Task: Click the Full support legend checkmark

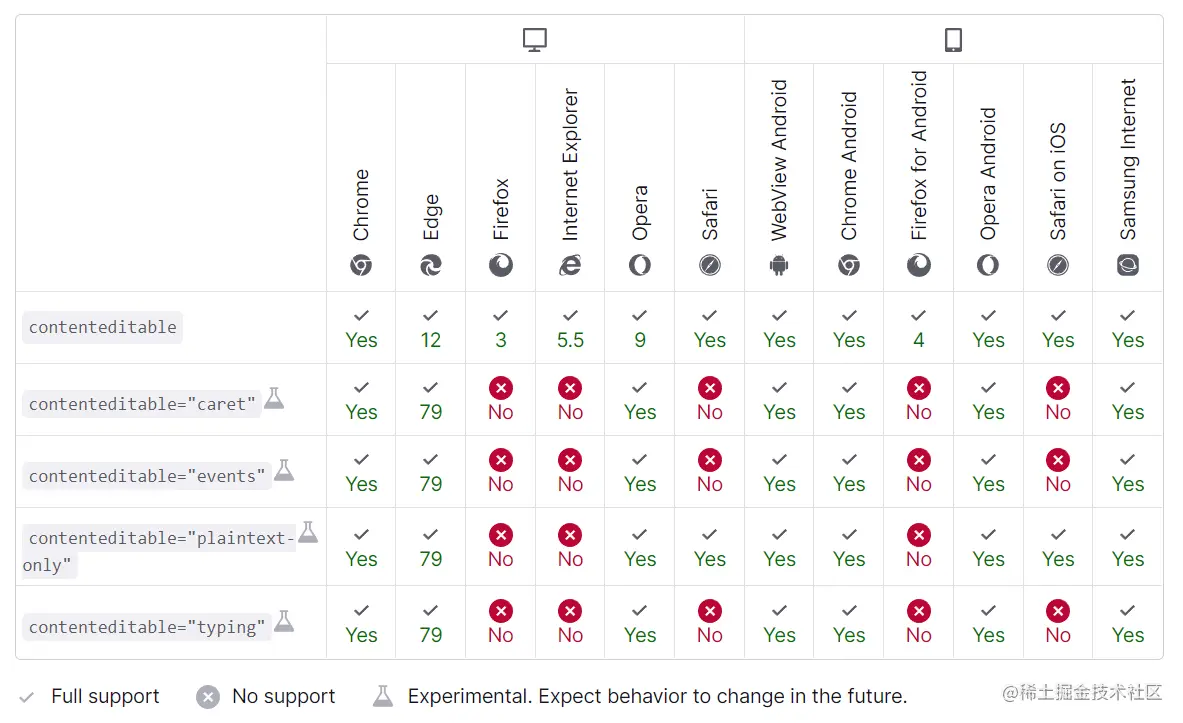Action: [x=27, y=697]
